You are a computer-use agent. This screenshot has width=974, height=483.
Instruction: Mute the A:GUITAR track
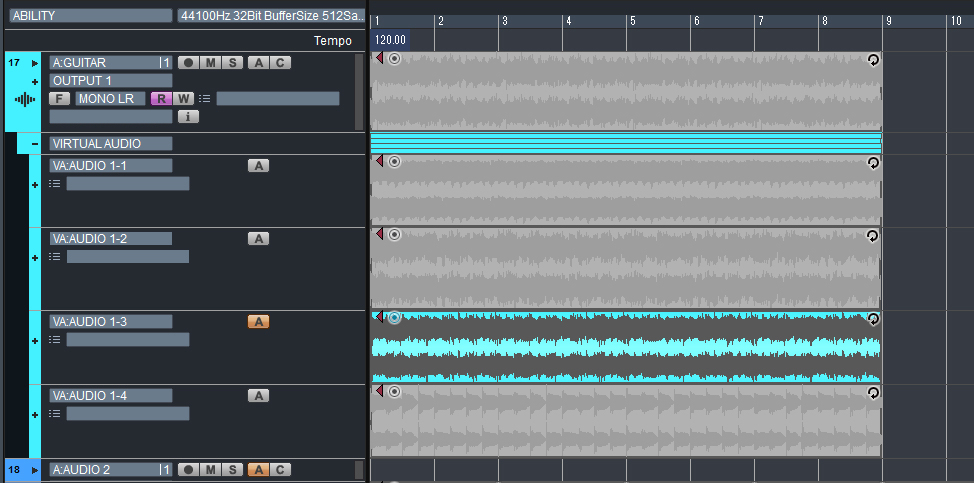[211, 63]
